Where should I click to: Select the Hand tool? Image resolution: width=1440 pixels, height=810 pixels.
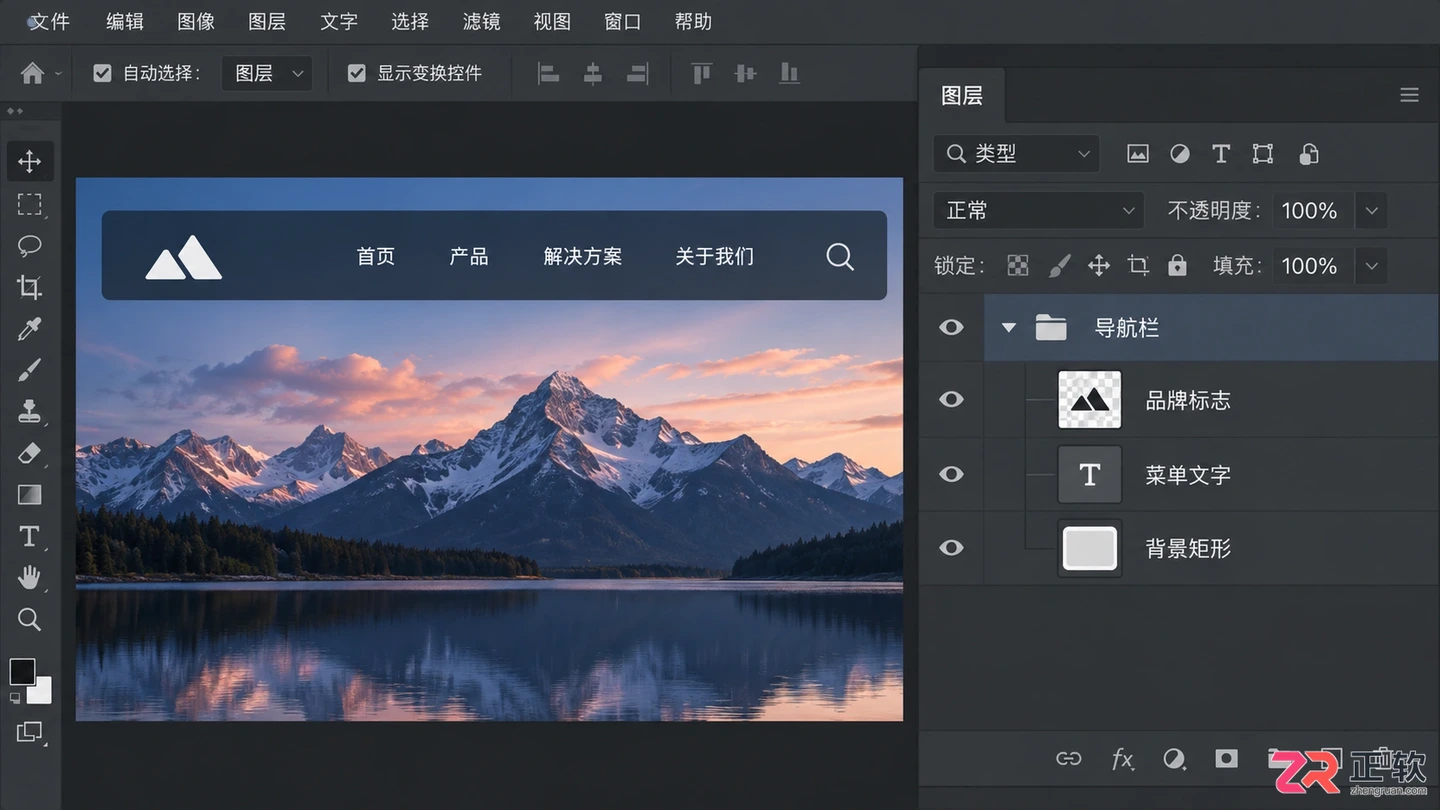pos(29,577)
